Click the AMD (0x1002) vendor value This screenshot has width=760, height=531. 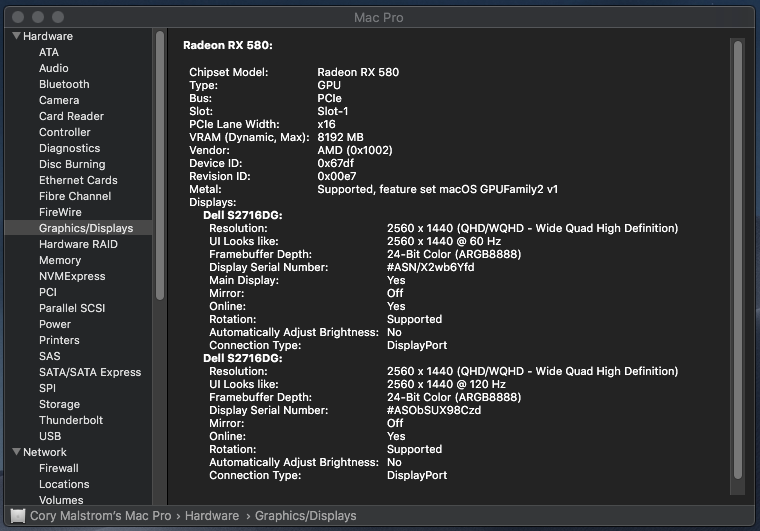(355, 150)
